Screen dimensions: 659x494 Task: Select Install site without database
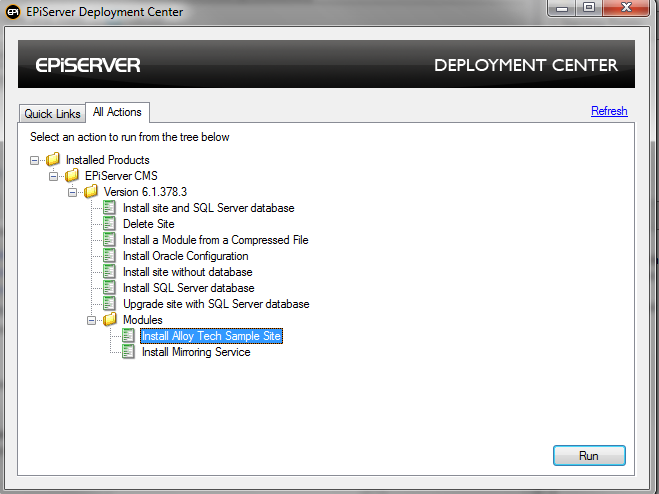pyautogui.click(x=187, y=272)
